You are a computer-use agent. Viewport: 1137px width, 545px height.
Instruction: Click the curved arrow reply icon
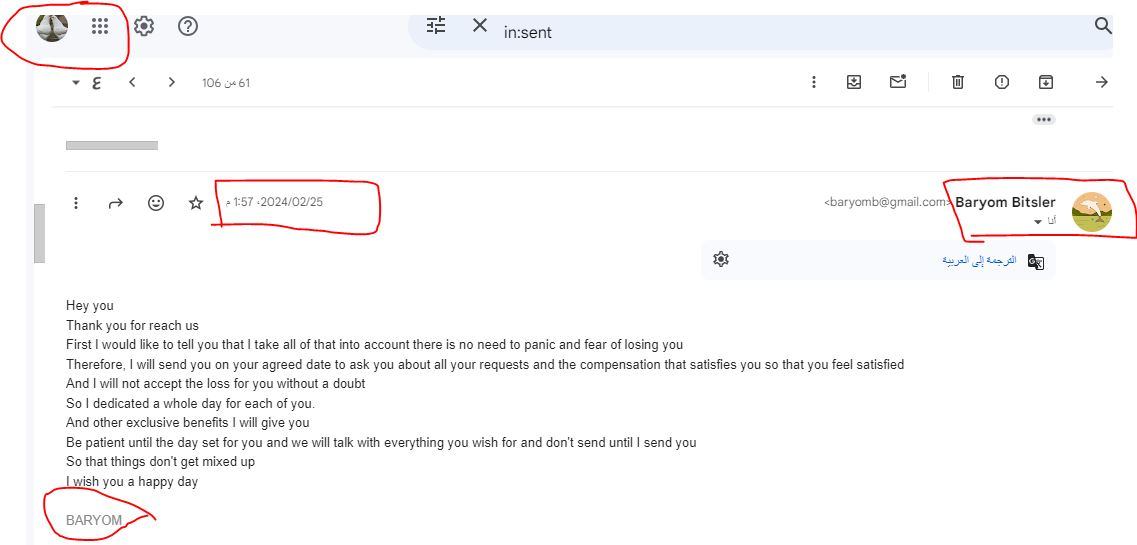click(115, 203)
